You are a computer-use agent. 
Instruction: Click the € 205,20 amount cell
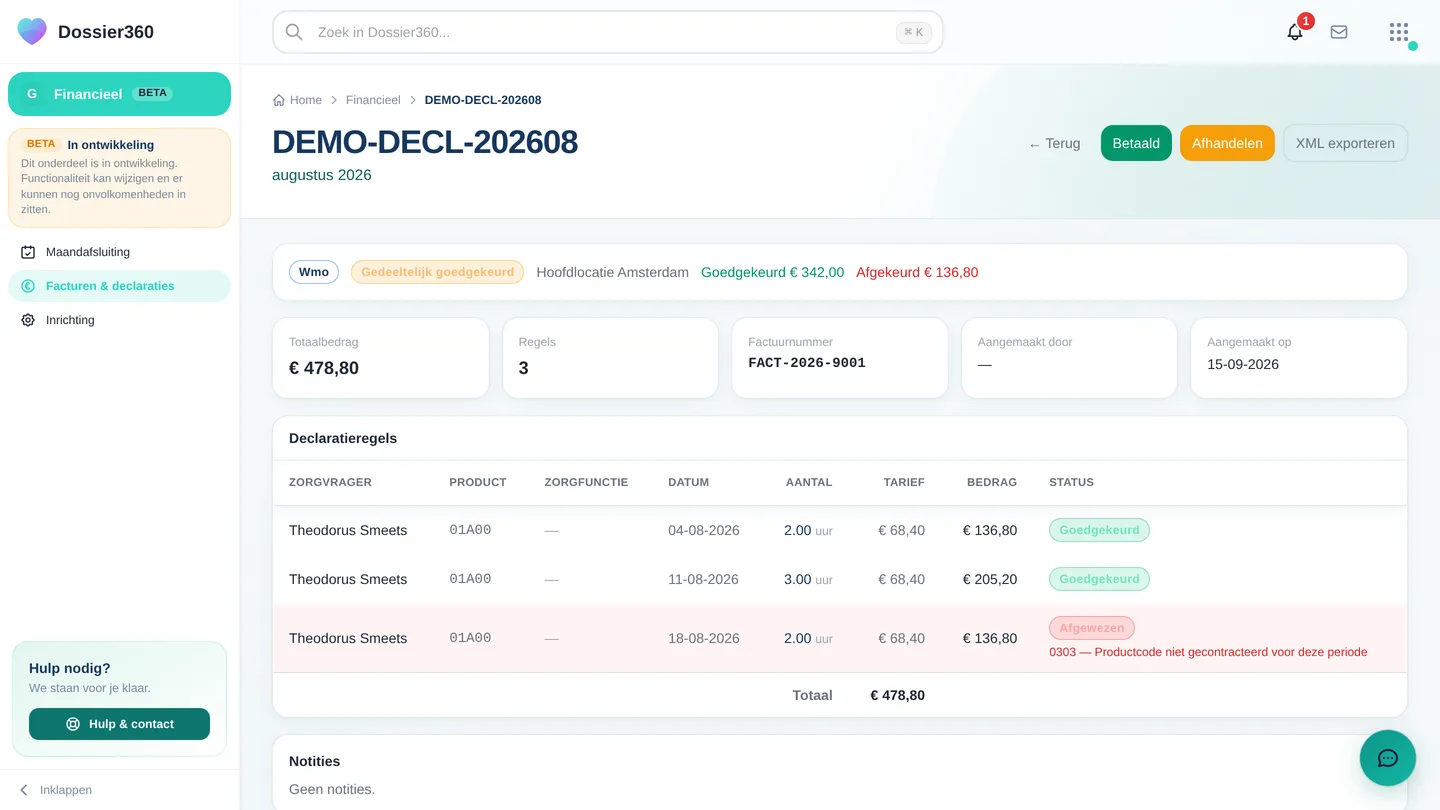990,579
